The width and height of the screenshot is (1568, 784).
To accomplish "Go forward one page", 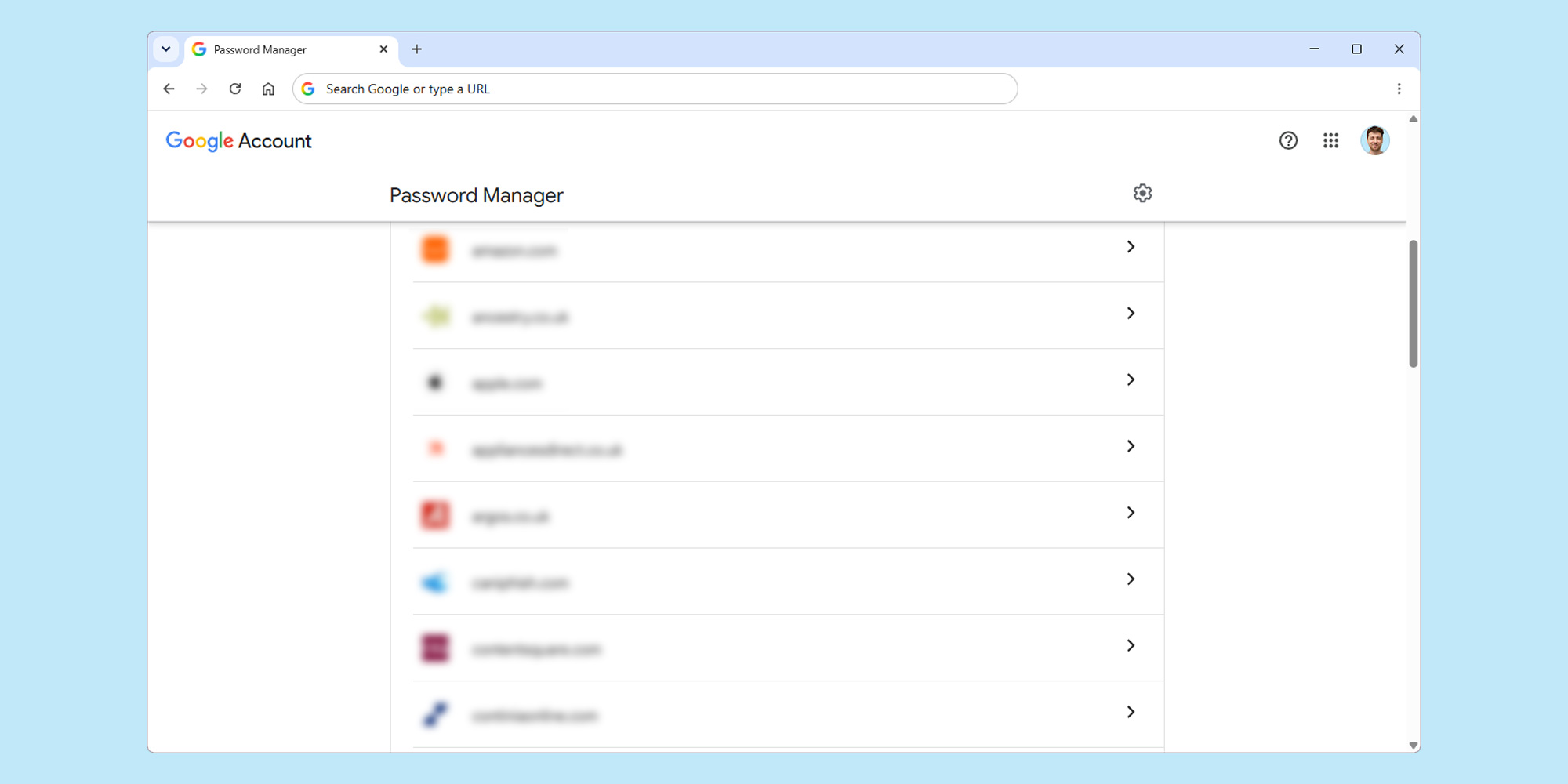I will tap(201, 89).
